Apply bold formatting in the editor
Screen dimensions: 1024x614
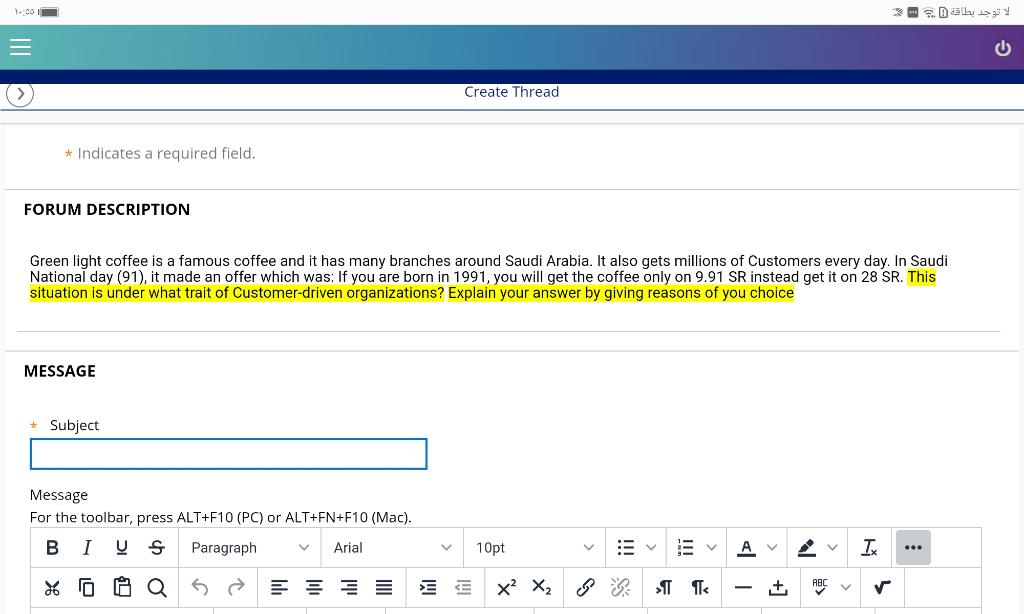[52, 547]
